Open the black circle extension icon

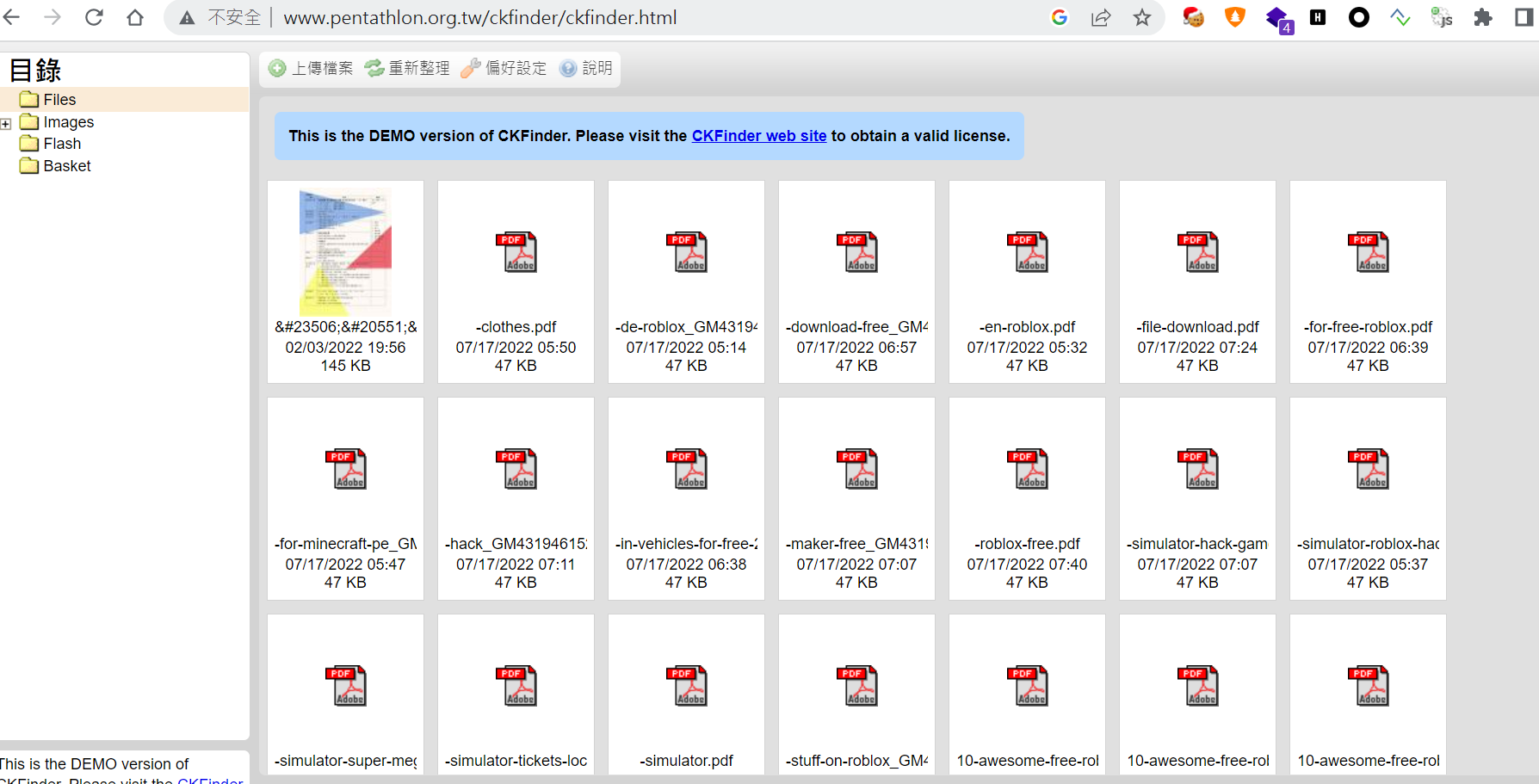[x=1359, y=17]
